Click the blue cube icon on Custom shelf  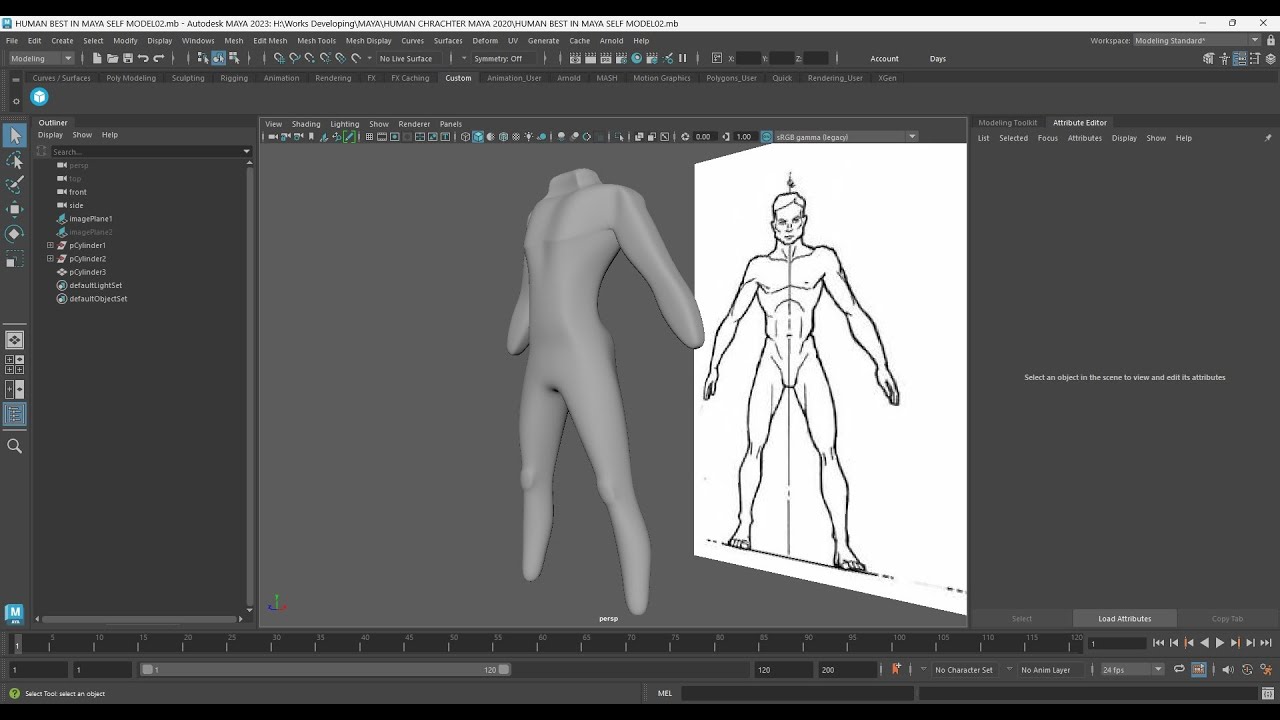pos(39,97)
